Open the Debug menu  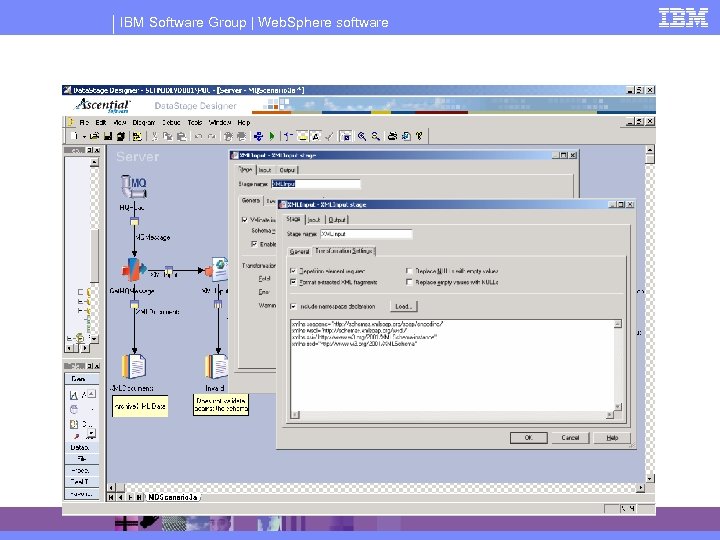tap(171, 123)
